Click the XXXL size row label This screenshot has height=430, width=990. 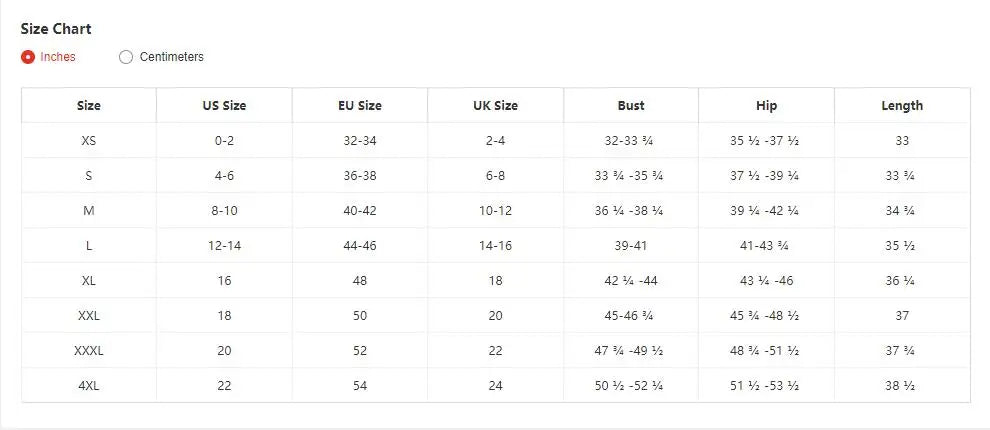click(89, 351)
